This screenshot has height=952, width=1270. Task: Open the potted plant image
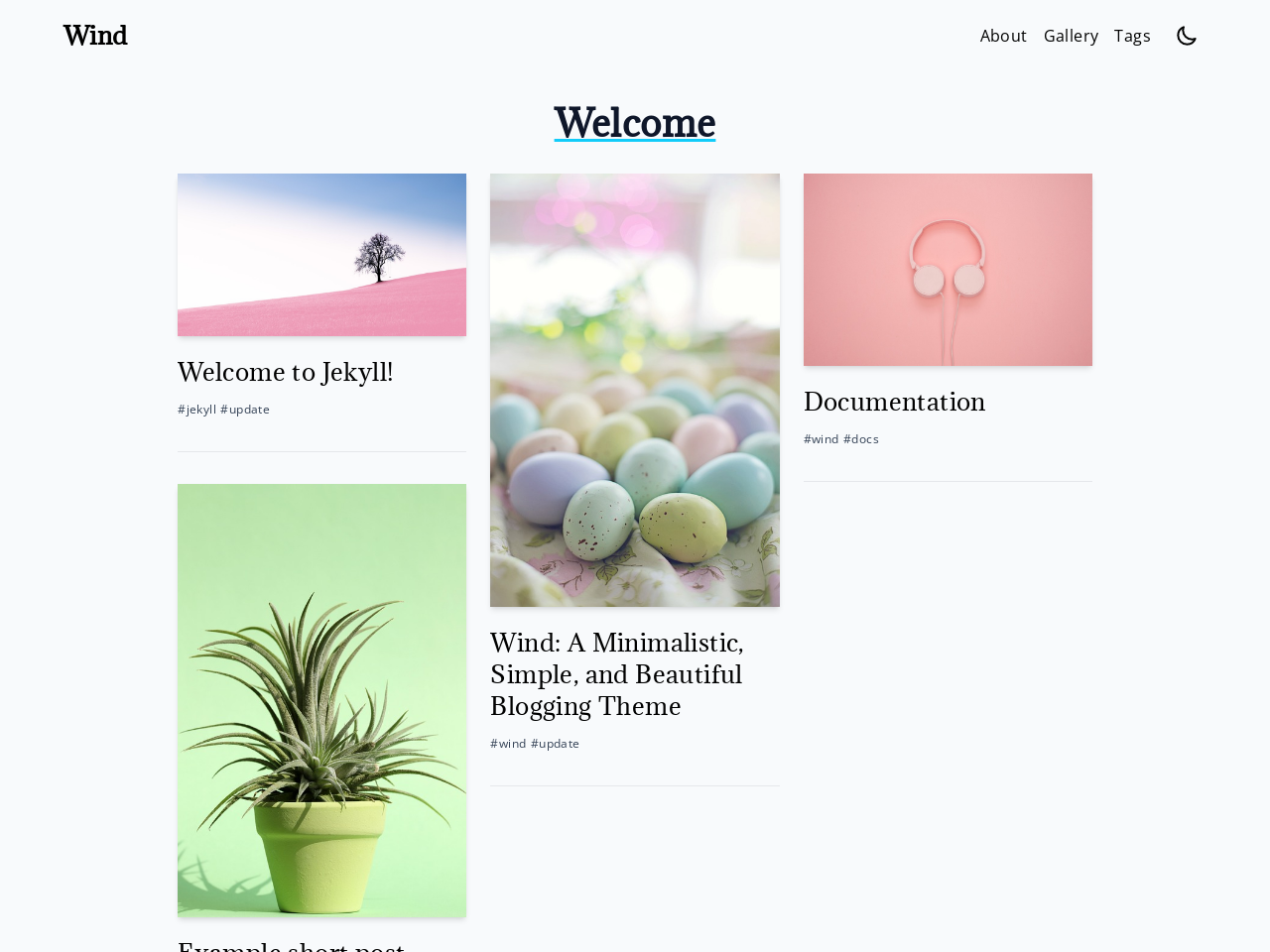coord(321,700)
